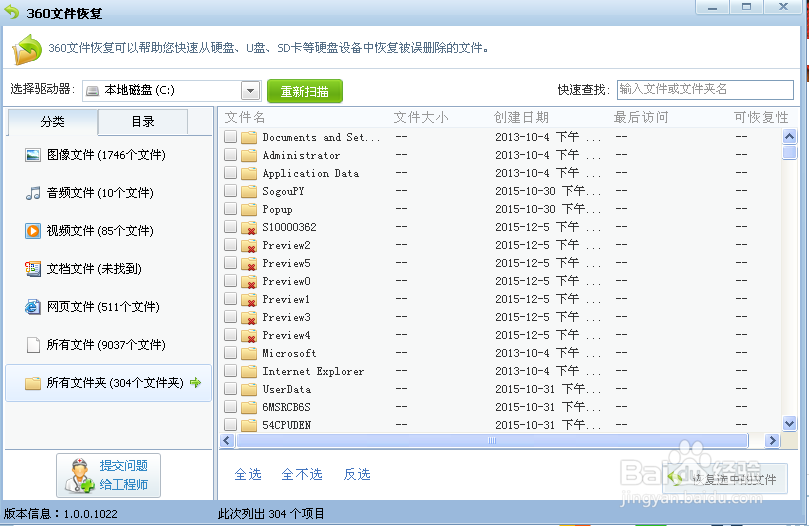Check the 54CPUDEN checkbox
Image resolution: width=809 pixels, height=526 pixels.
(x=231, y=425)
